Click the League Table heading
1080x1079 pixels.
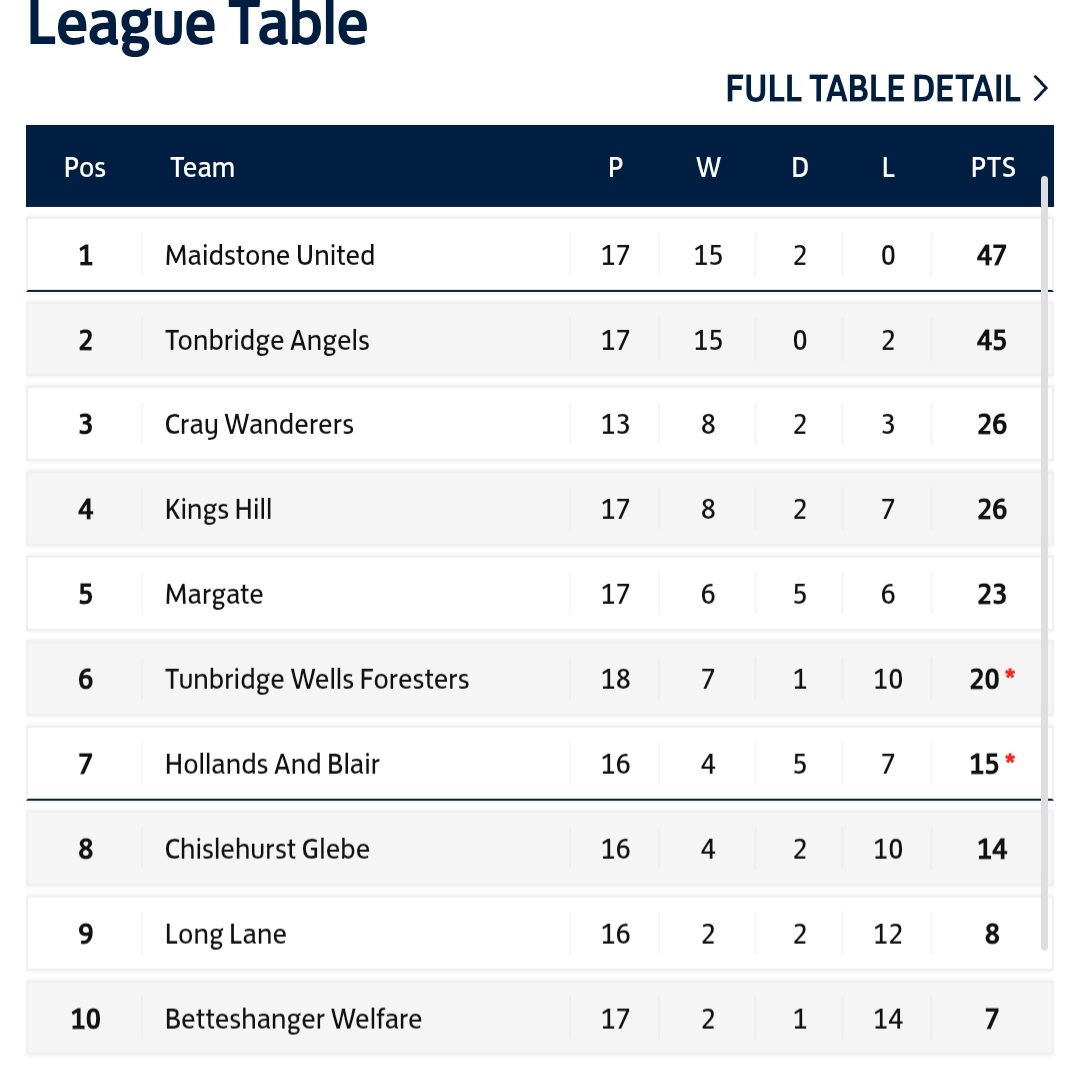[x=197, y=25]
